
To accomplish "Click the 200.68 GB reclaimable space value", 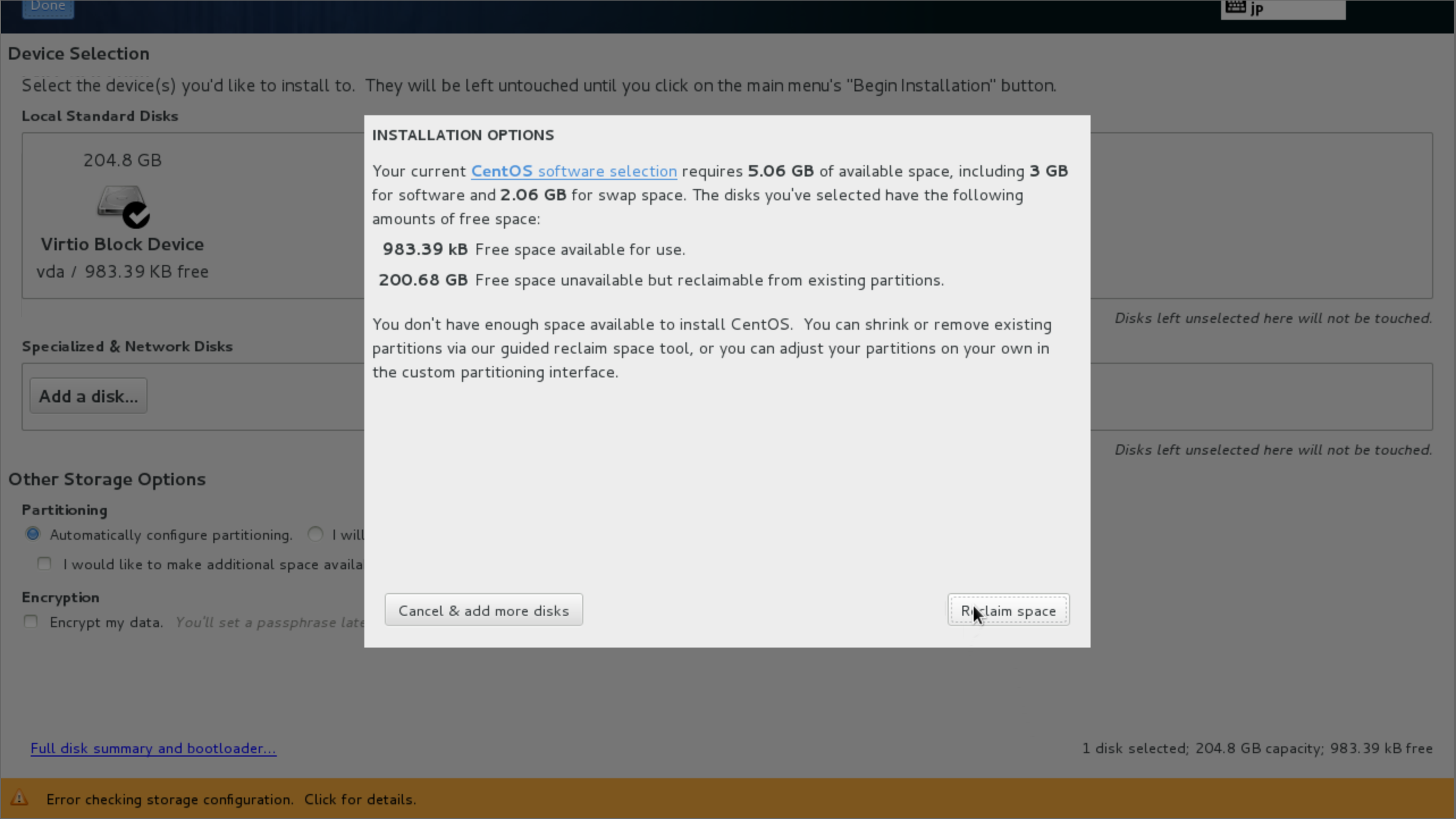I will tap(423, 280).
